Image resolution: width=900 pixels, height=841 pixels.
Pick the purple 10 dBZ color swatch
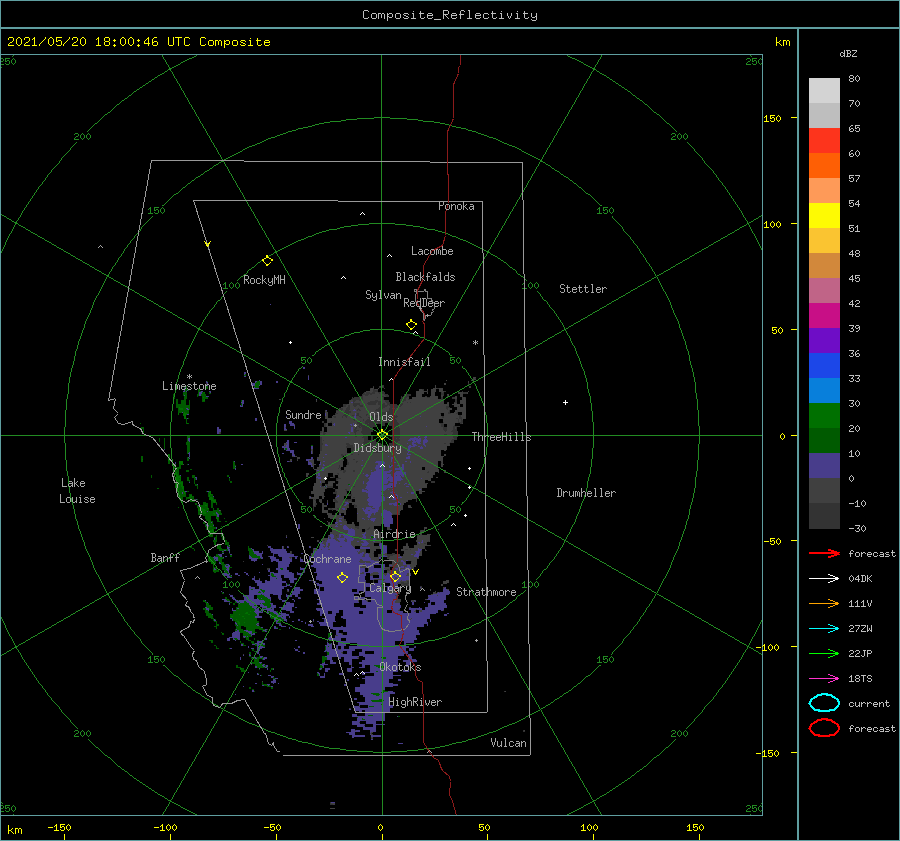point(824,465)
